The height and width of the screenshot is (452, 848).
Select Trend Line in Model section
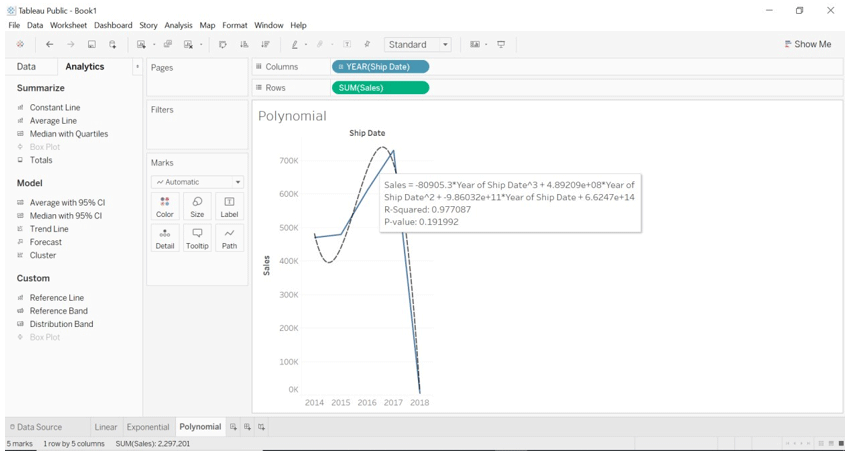click(49, 229)
